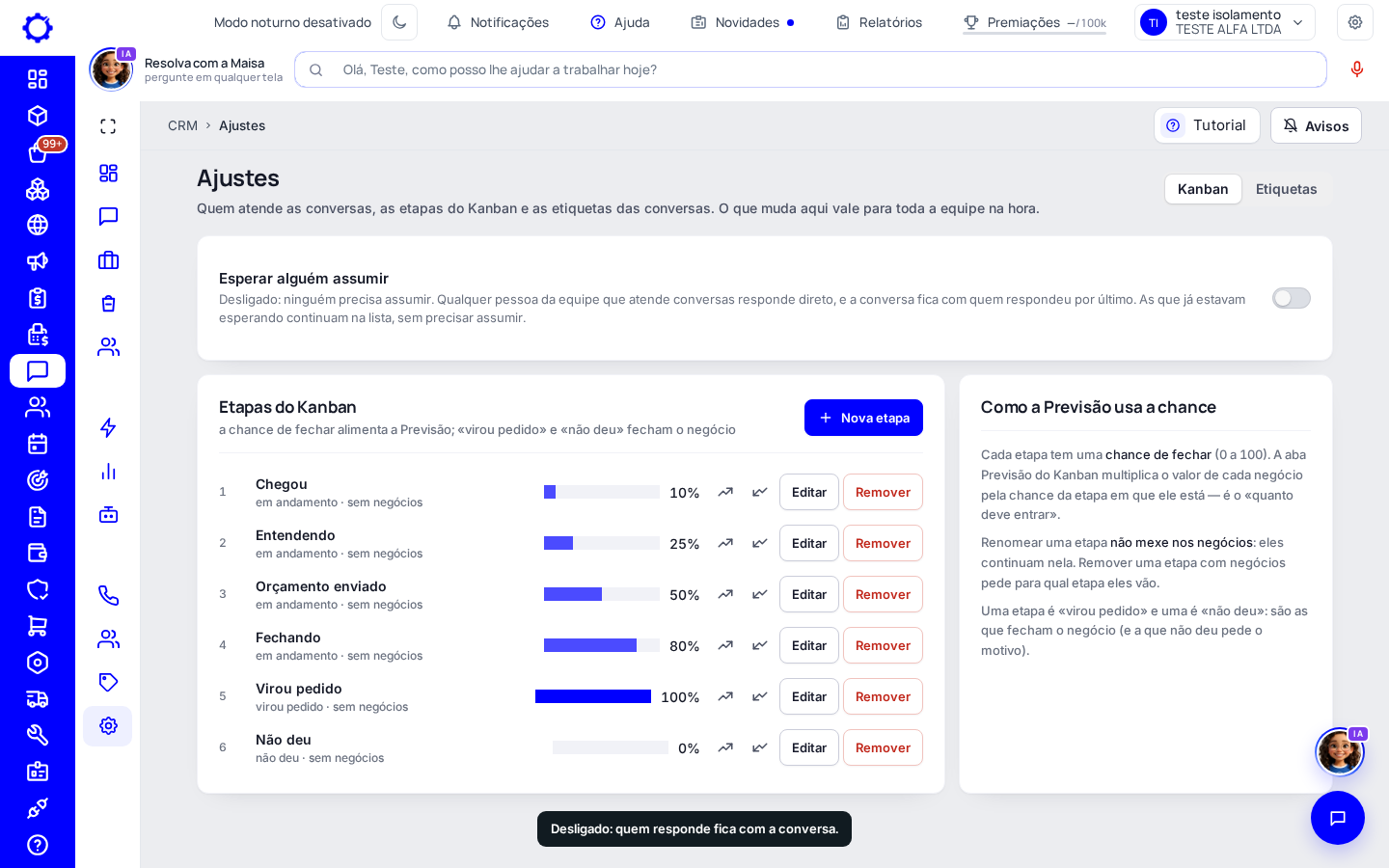This screenshot has width=1389, height=868.
Task: Click the Orçamento enviado 50% chance bar
Action: click(x=602, y=594)
